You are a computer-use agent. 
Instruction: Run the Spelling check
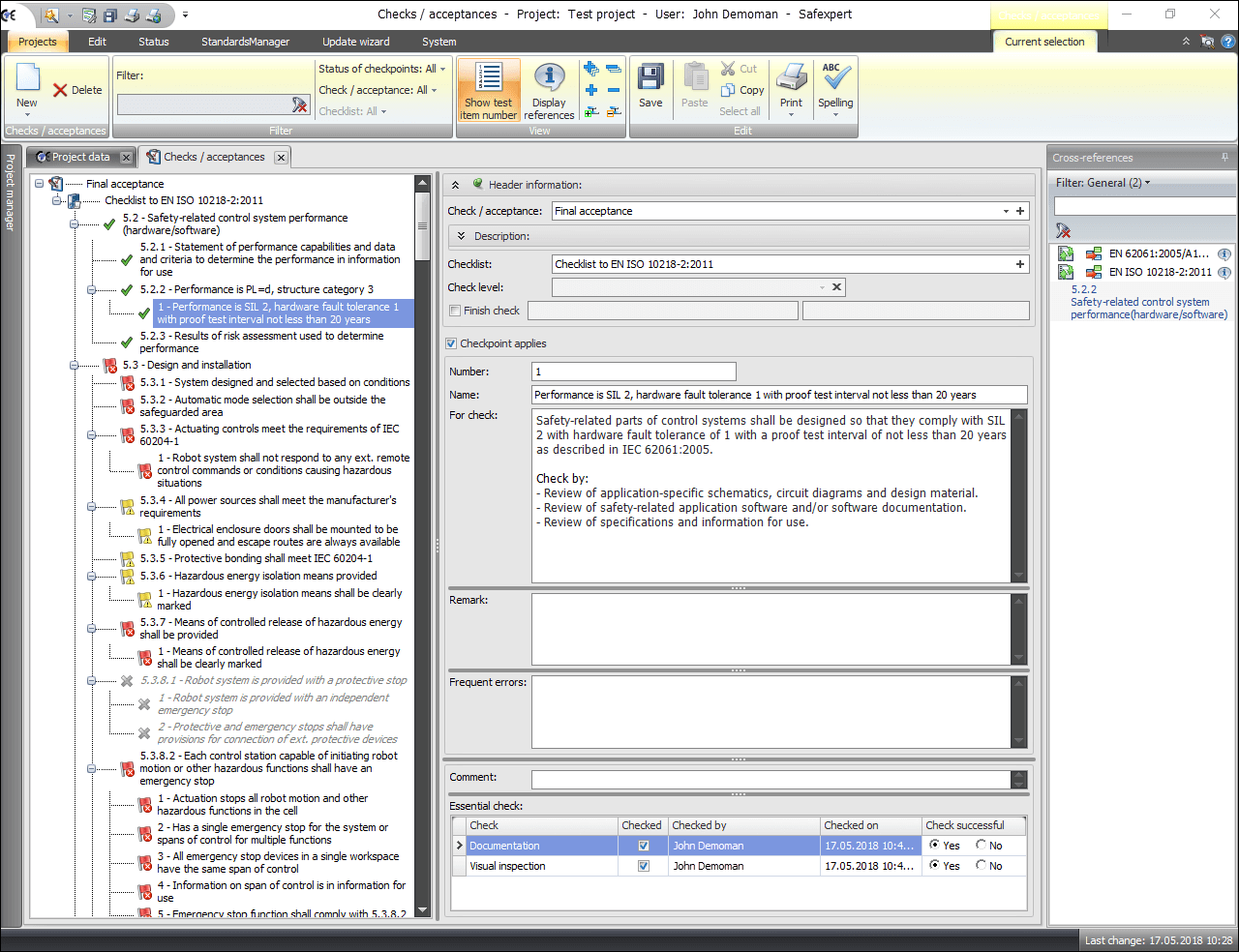pyautogui.click(x=835, y=87)
